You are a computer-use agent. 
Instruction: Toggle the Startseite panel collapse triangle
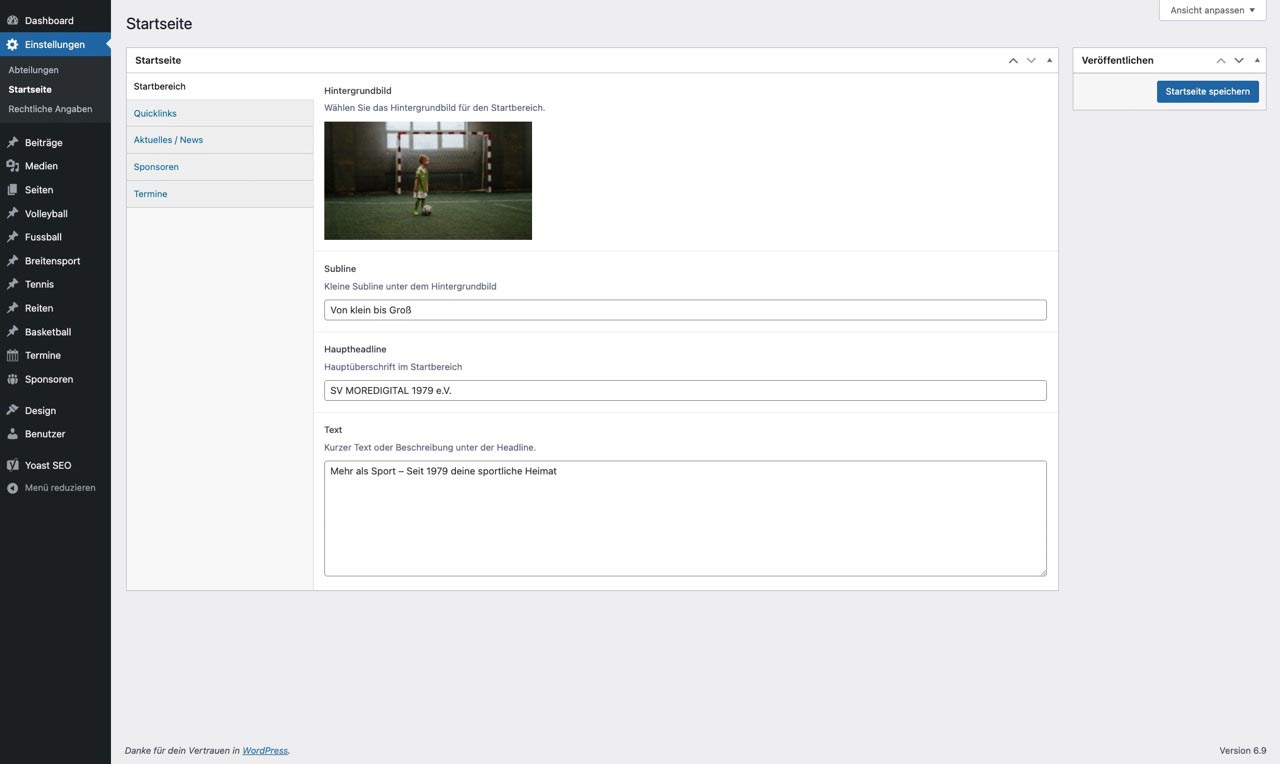click(x=1049, y=61)
